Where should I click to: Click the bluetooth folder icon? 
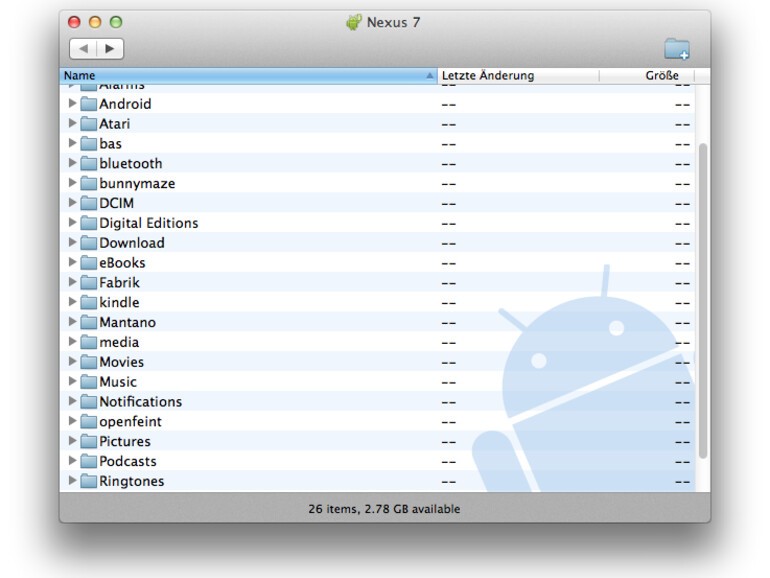[x=88, y=164]
